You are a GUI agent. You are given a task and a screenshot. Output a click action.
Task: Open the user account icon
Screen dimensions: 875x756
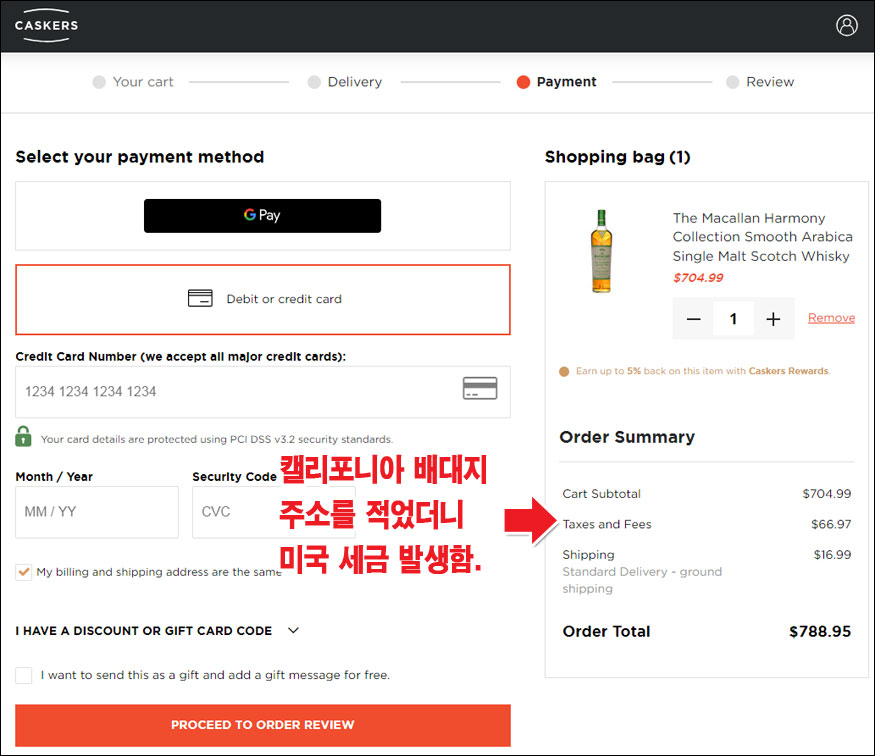[847, 25]
